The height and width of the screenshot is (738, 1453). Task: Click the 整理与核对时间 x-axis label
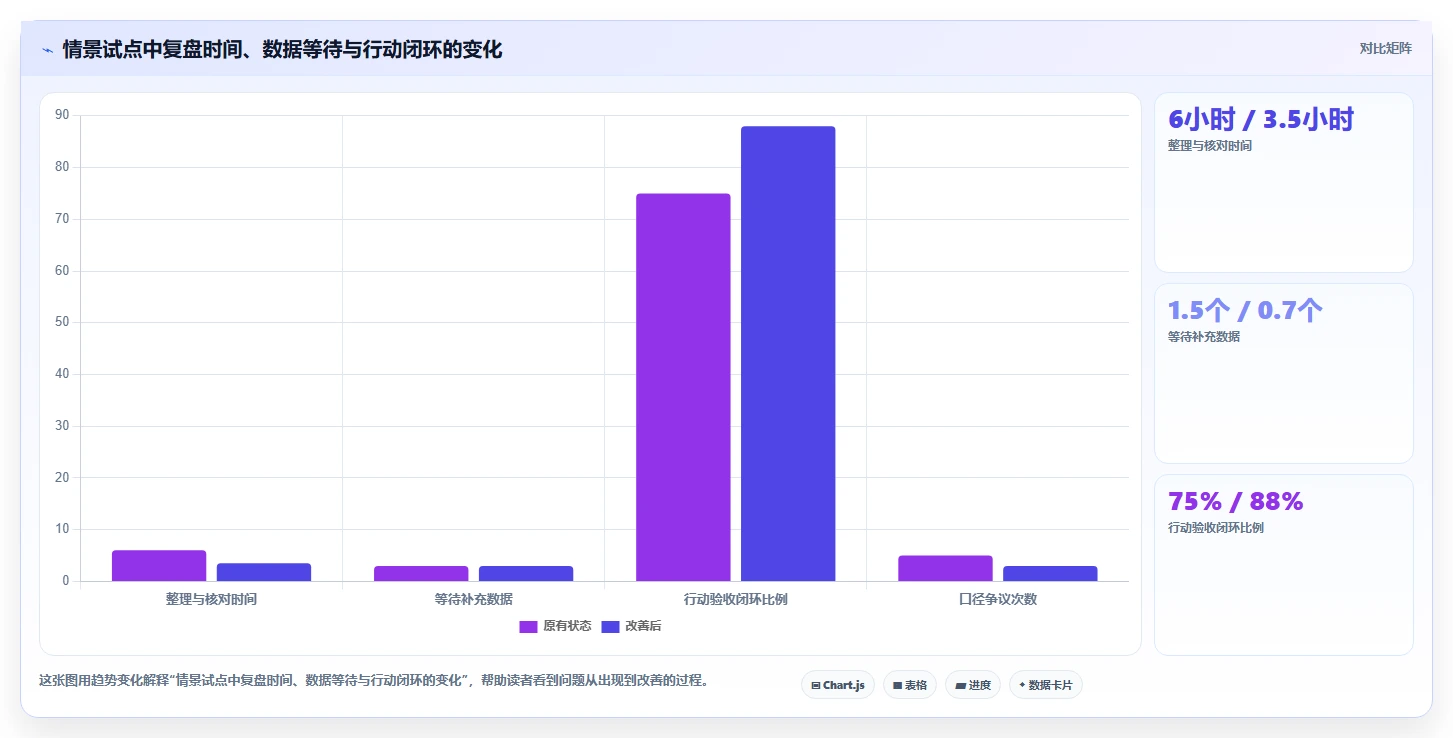click(211, 599)
